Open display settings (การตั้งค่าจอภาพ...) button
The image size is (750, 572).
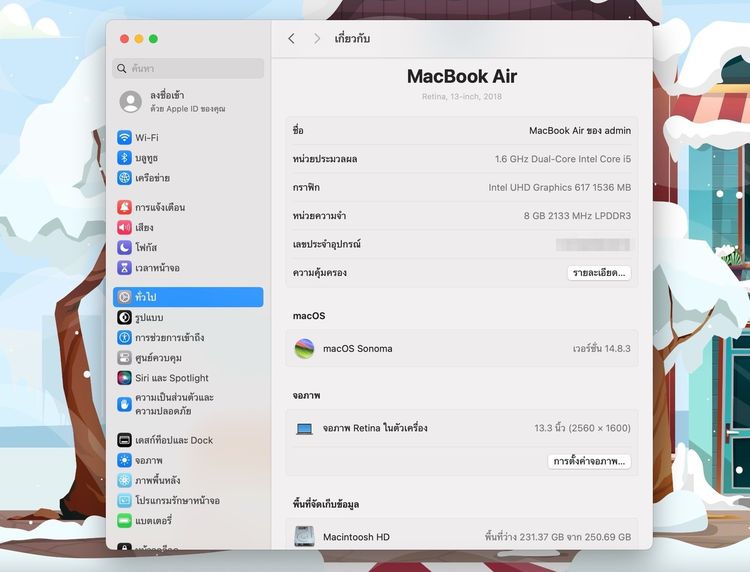[x=589, y=462]
